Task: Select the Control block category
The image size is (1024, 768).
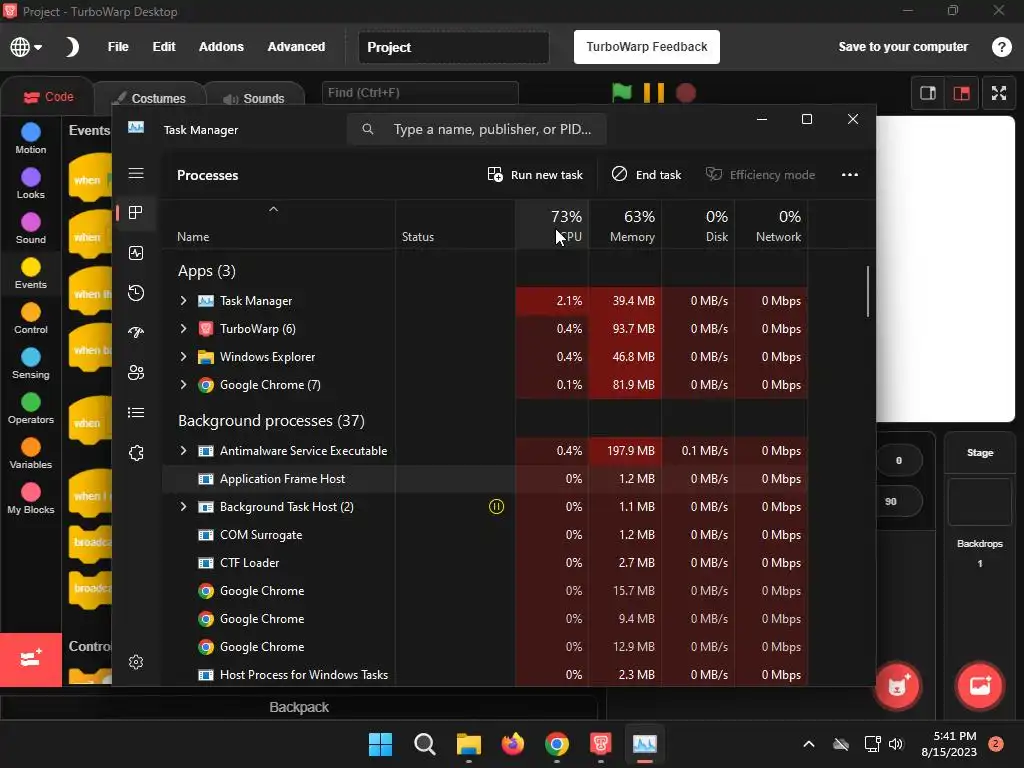Action: tap(31, 319)
